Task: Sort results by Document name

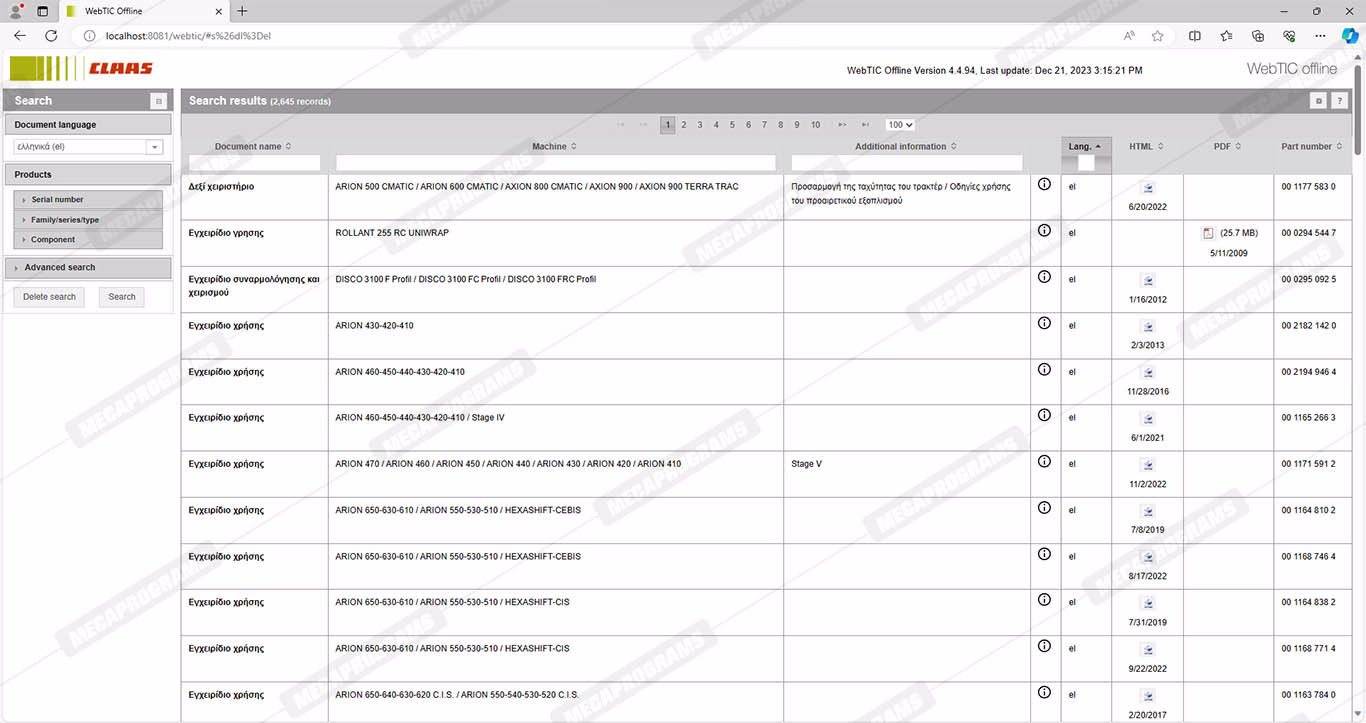Action: (x=253, y=146)
